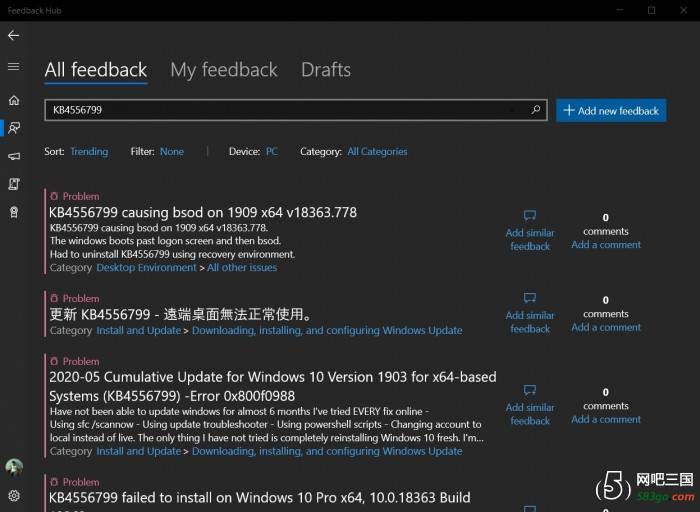Open the hamburger navigation menu
This screenshot has height=512, width=700.
click(13, 67)
